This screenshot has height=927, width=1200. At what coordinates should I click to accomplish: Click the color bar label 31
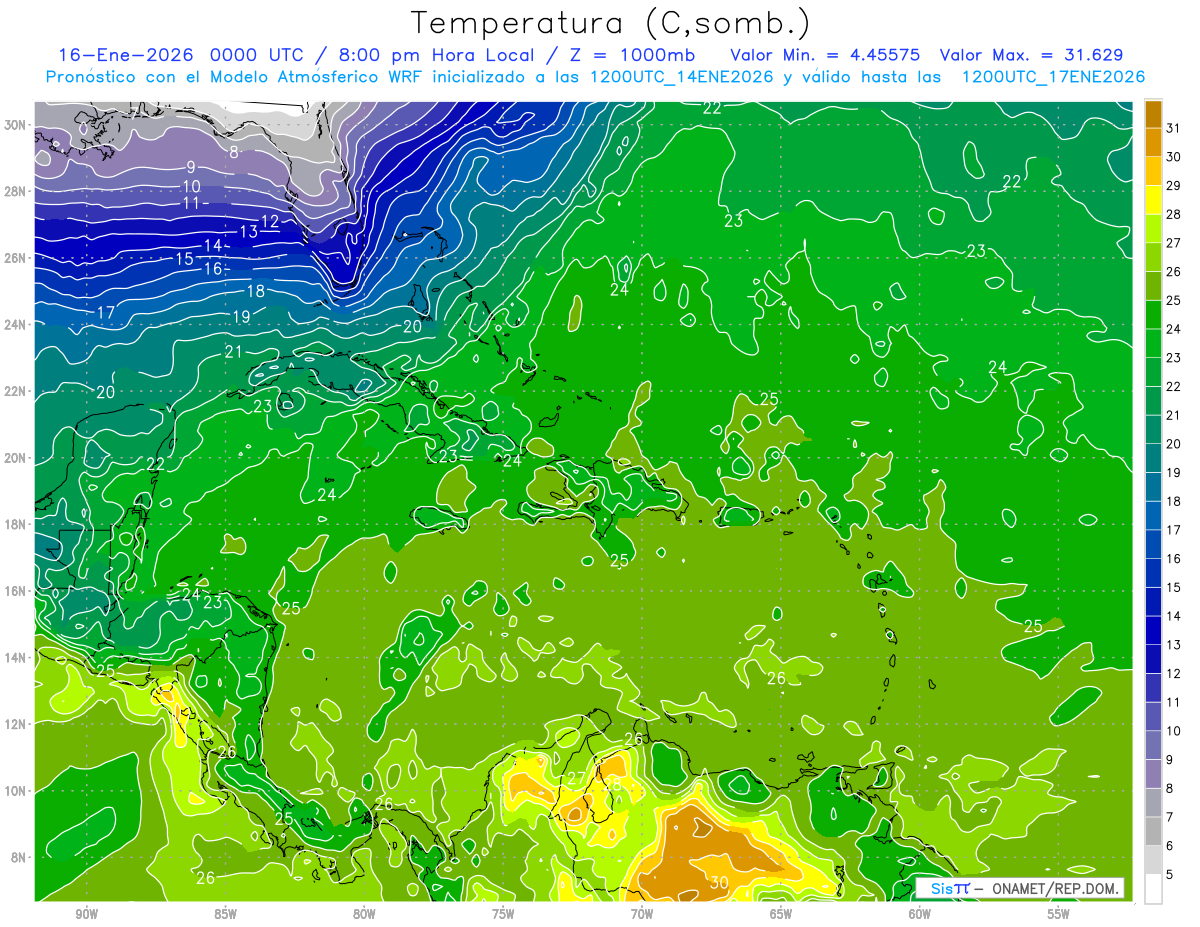pyautogui.click(x=1174, y=129)
